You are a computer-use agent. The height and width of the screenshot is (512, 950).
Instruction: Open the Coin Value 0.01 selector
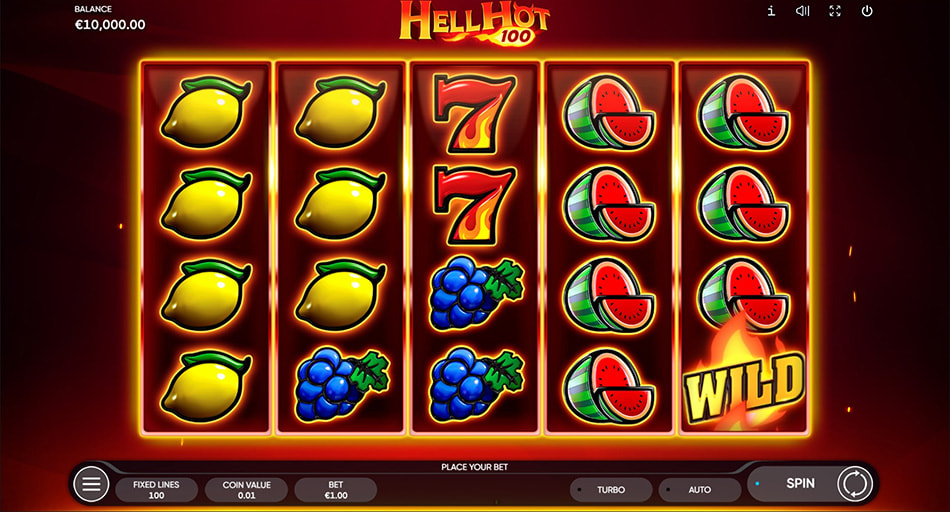pyautogui.click(x=247, y=490)
